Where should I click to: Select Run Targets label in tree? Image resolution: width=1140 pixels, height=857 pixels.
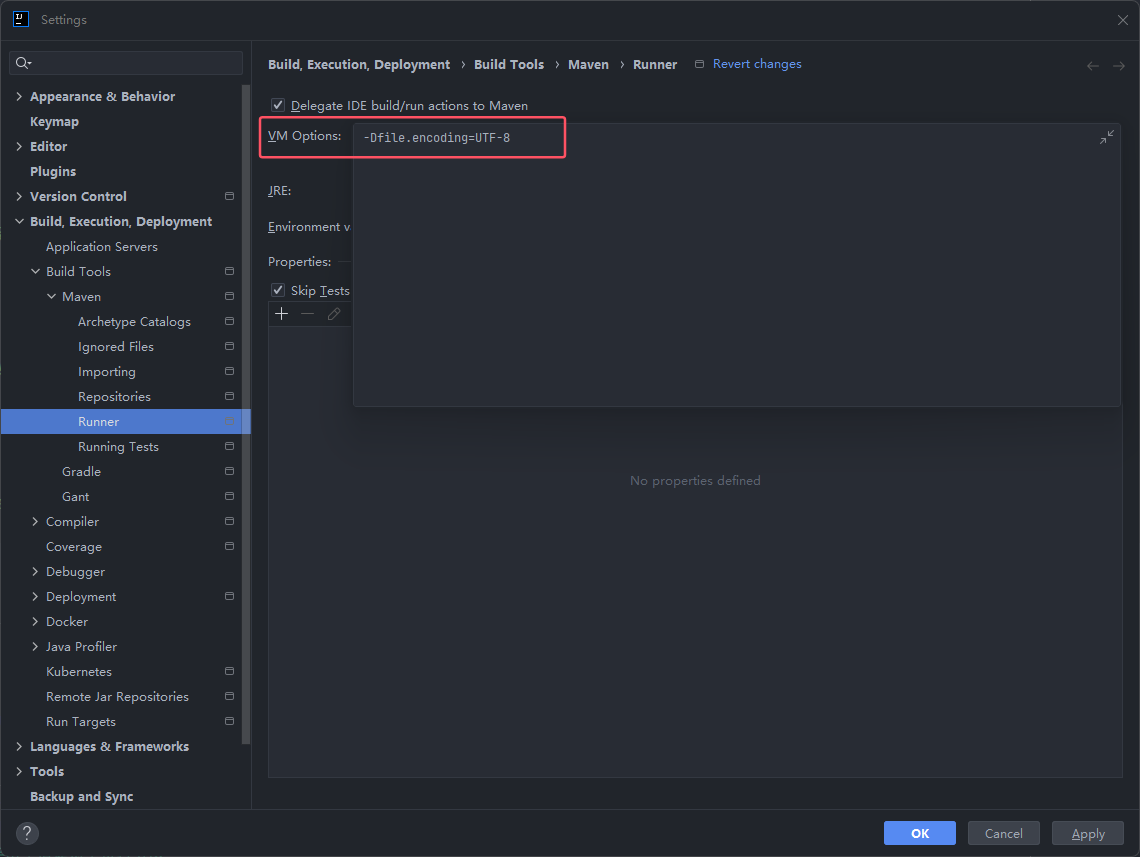tap(81, 722)
